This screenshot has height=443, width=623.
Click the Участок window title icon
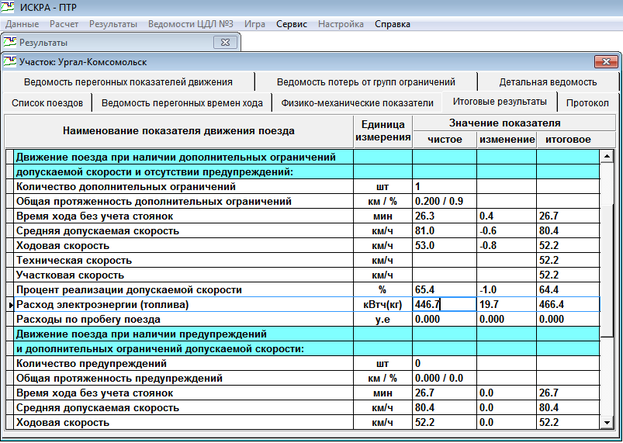12,63
